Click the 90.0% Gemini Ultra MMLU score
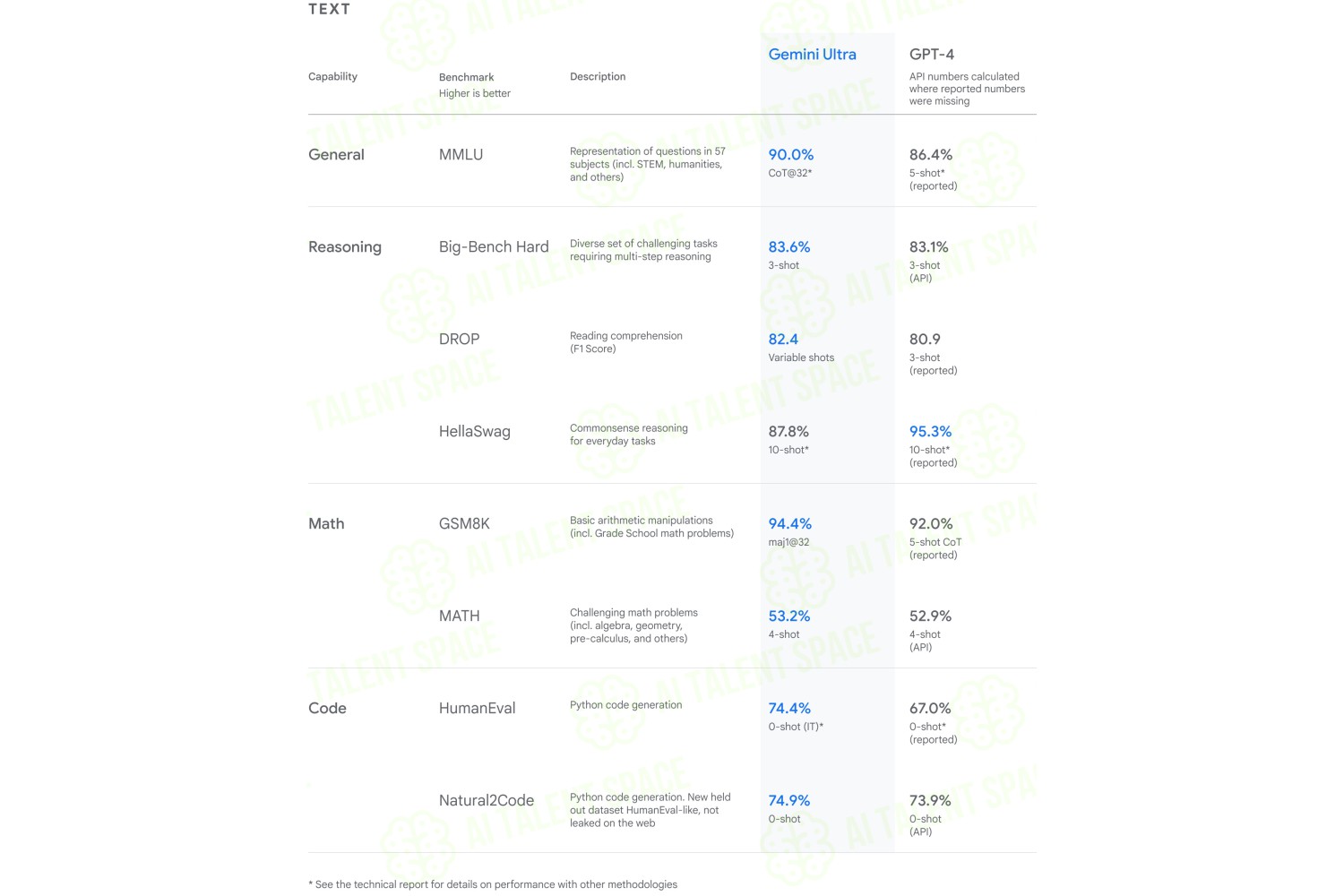 (x=791, y=155)
